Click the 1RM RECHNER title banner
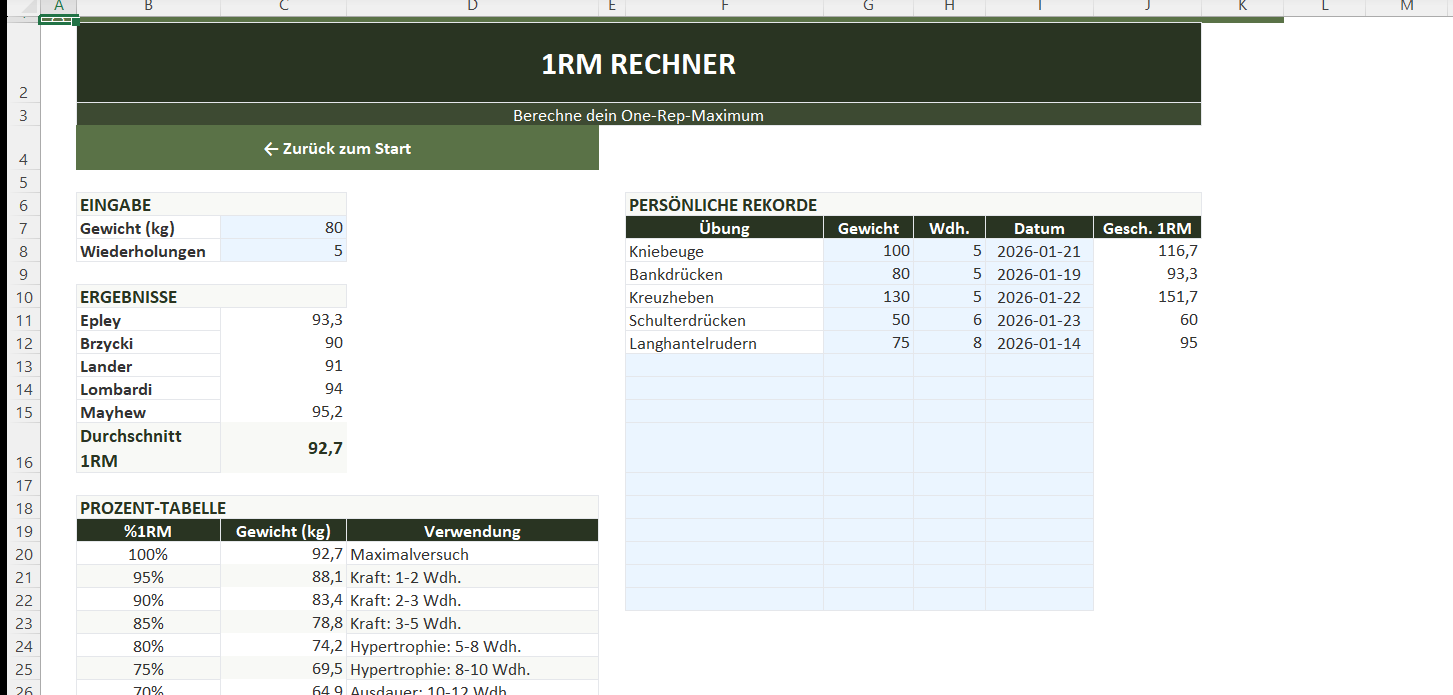 [x=638, y=64]
